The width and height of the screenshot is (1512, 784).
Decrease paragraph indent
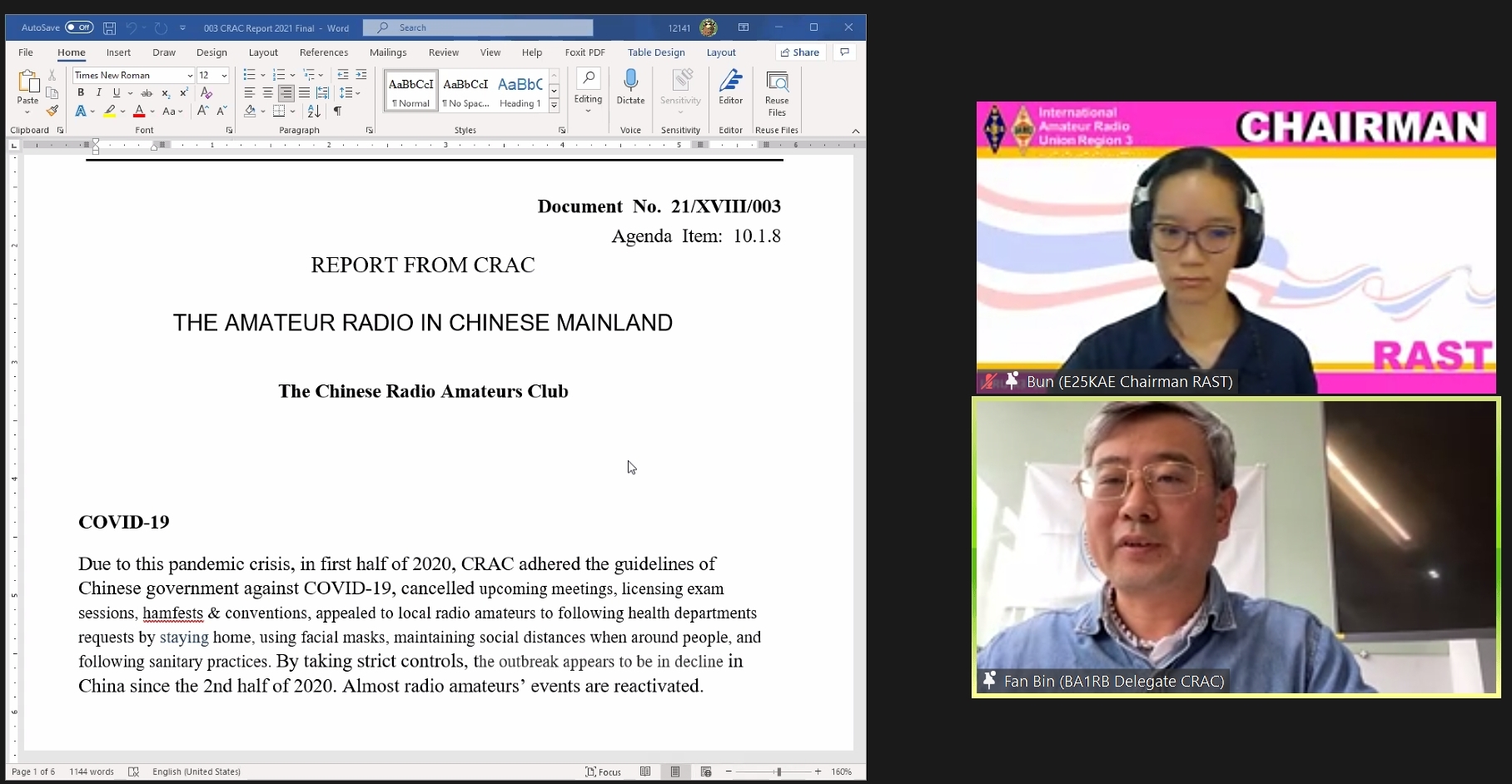coord(343,75)
